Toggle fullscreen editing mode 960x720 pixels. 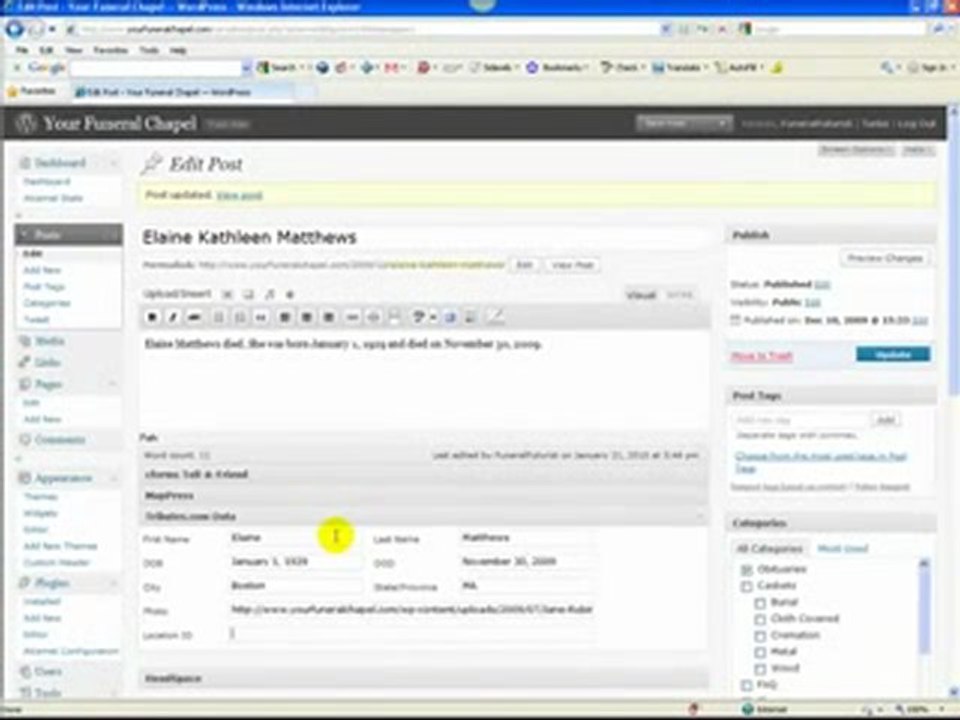click(x=451, y=317)
